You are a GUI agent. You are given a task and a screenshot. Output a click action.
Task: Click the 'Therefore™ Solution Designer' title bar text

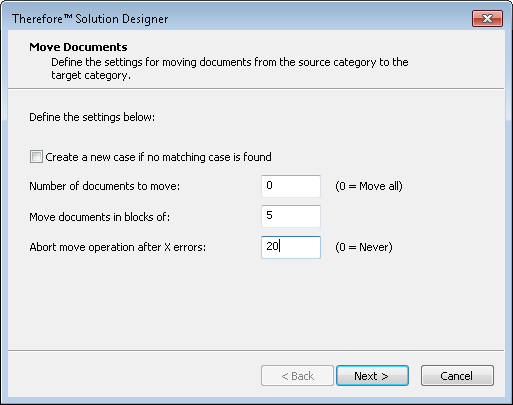(x=90, y=19)
